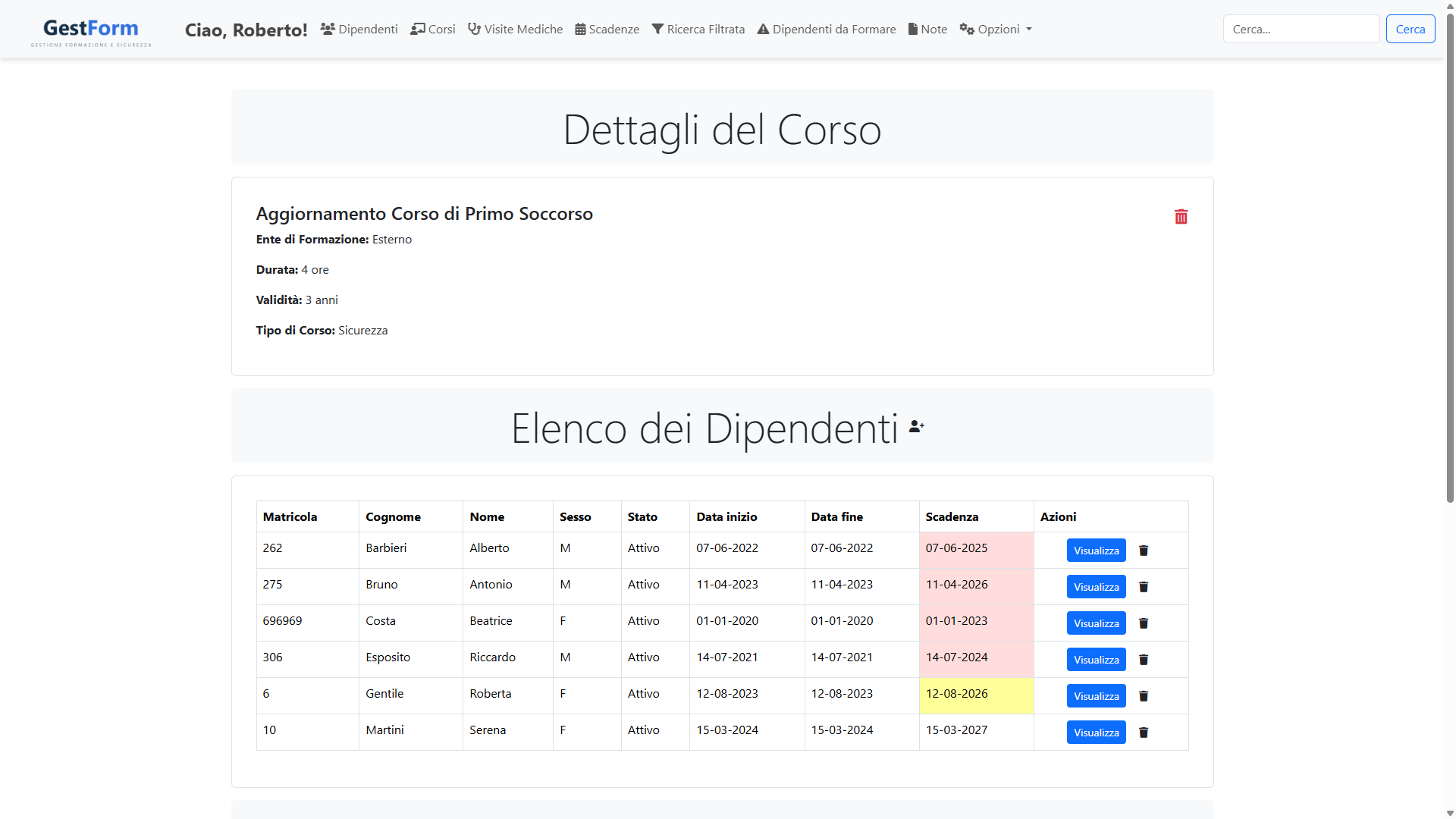Focus the Cerca search field
The width and height of the screenshot is (1456, 819).
tap(1301, 29)
